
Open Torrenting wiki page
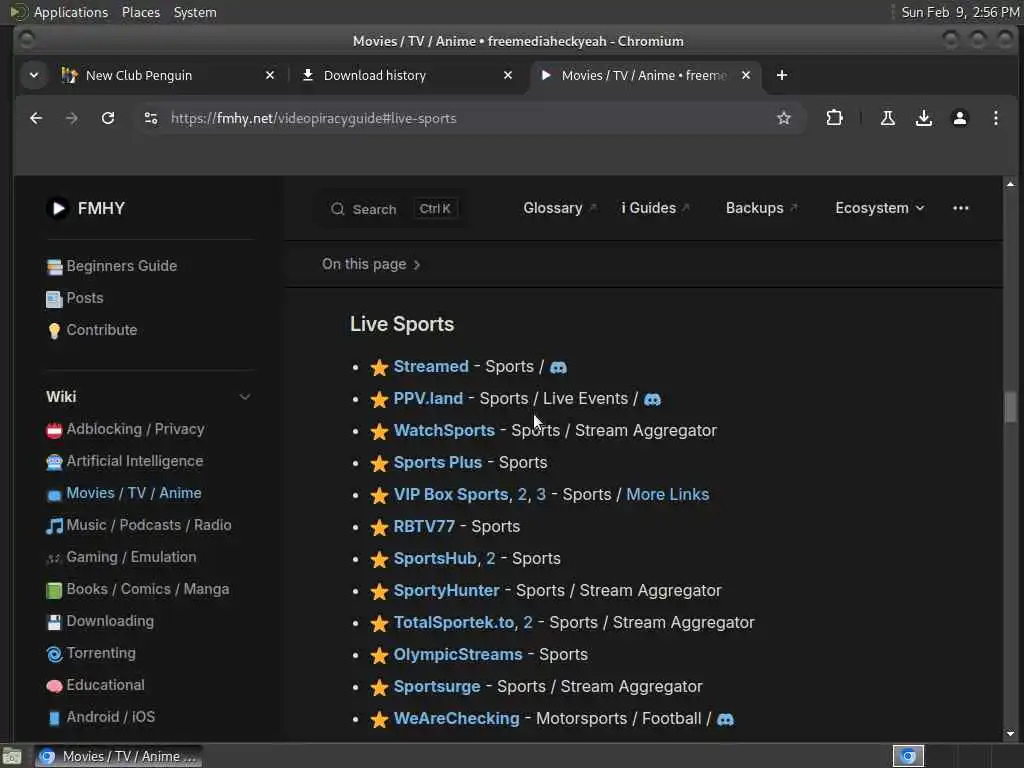pos(91,653)
